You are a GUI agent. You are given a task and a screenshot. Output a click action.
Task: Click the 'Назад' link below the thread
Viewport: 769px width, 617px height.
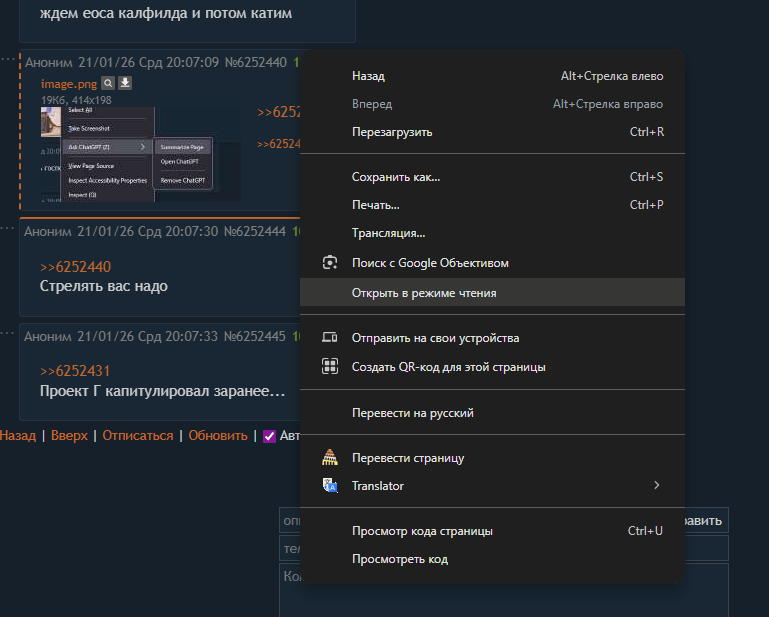tap(18, 436)
